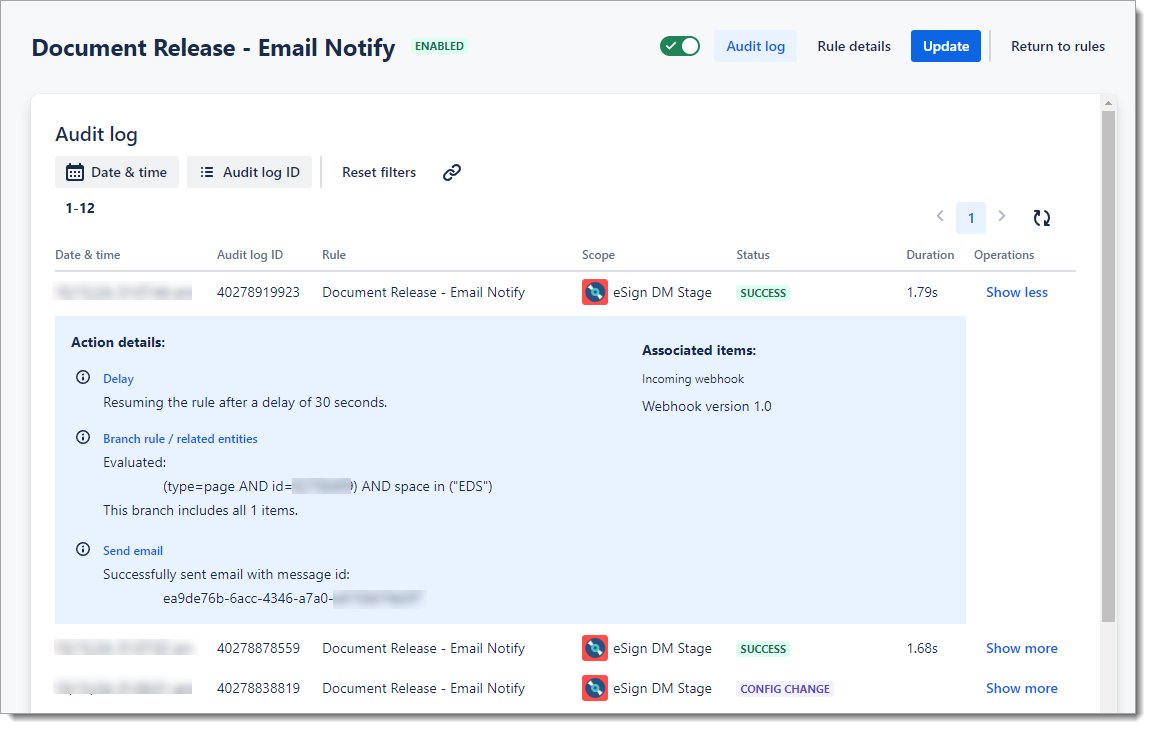Click the blue Update button
The width and height of the screenshot is (1151, 729).
945,46
